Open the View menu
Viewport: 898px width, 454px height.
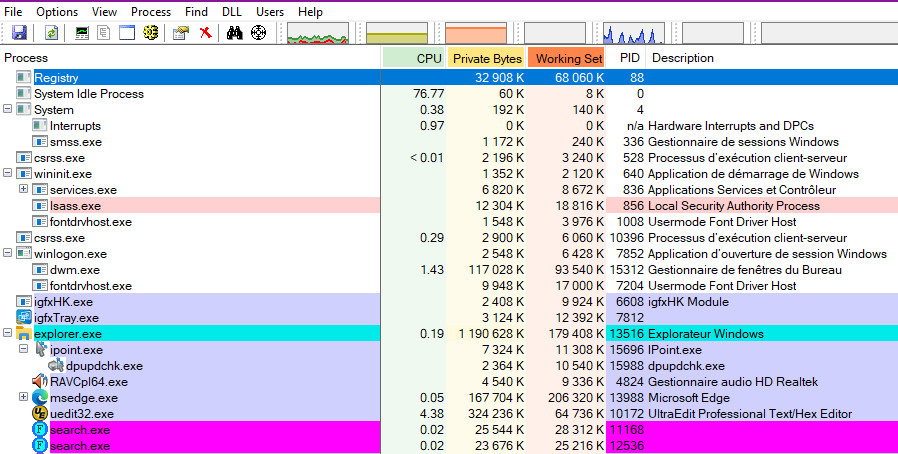point(104,12)
